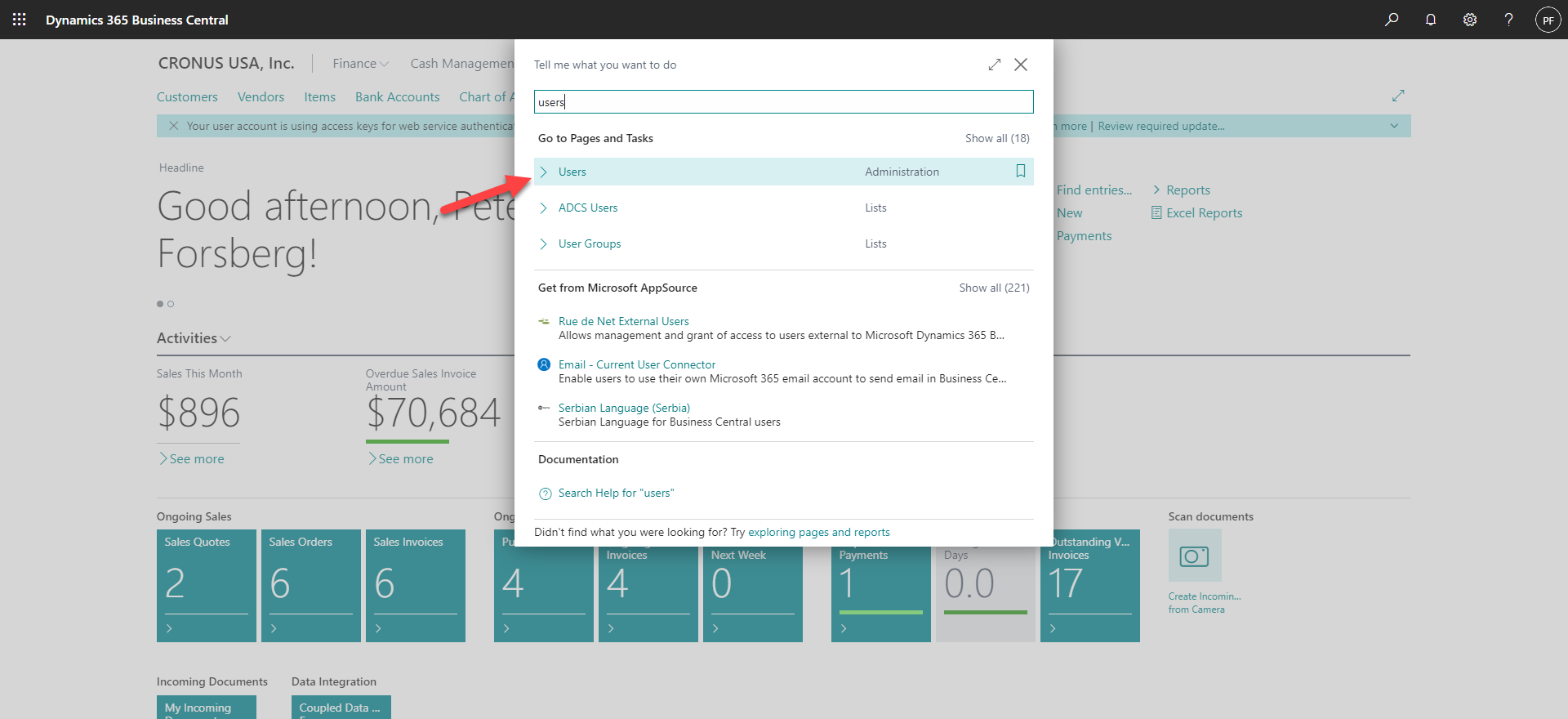Dismiss the access keys notification banner
This screenshot has height=719, width=1568.
(173, 126)
